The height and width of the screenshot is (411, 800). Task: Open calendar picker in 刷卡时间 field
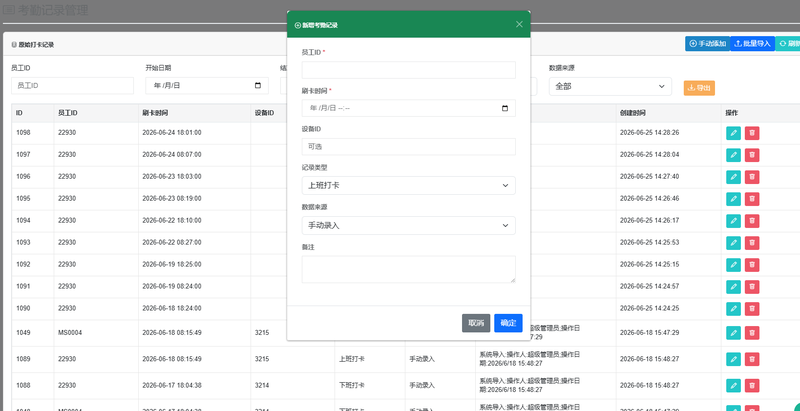[505, 108]
